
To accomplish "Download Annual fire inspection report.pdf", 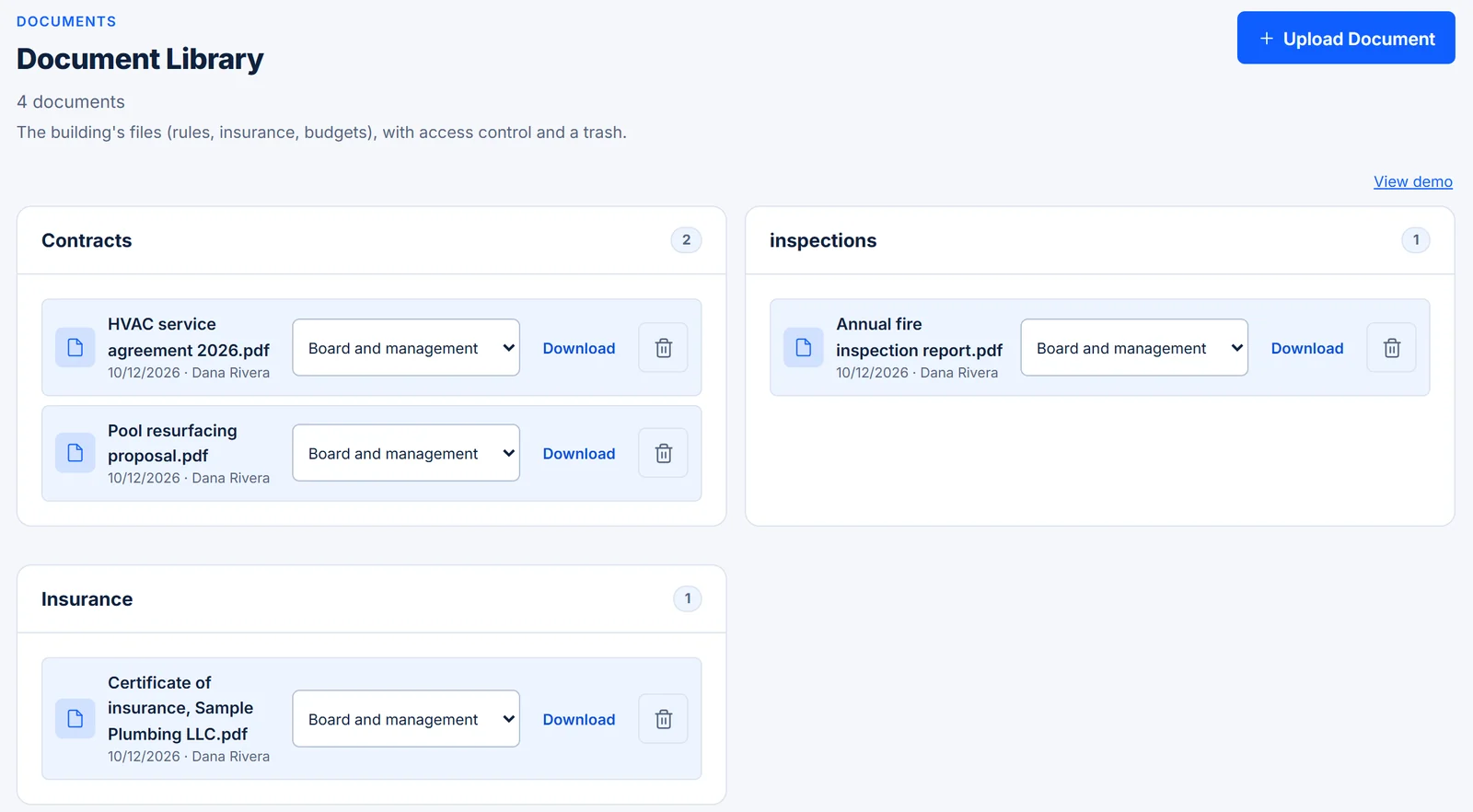I will pyautogui.click(x=1307, y=348).
